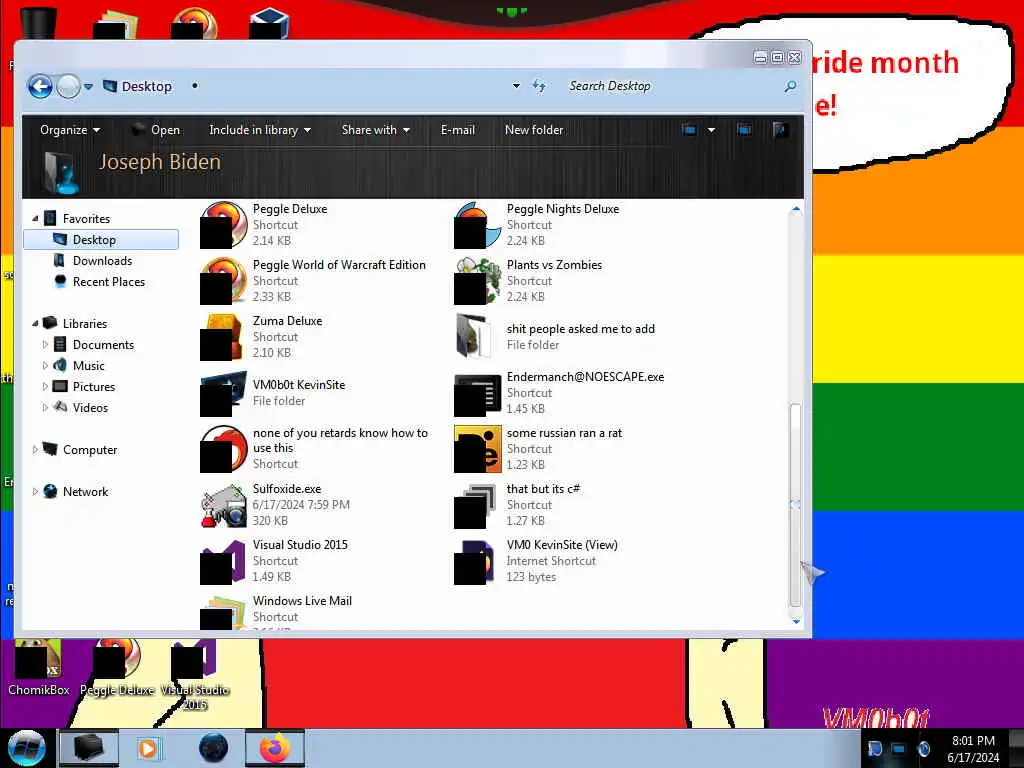Open the view options dropdown arrow

pos(711,130)
